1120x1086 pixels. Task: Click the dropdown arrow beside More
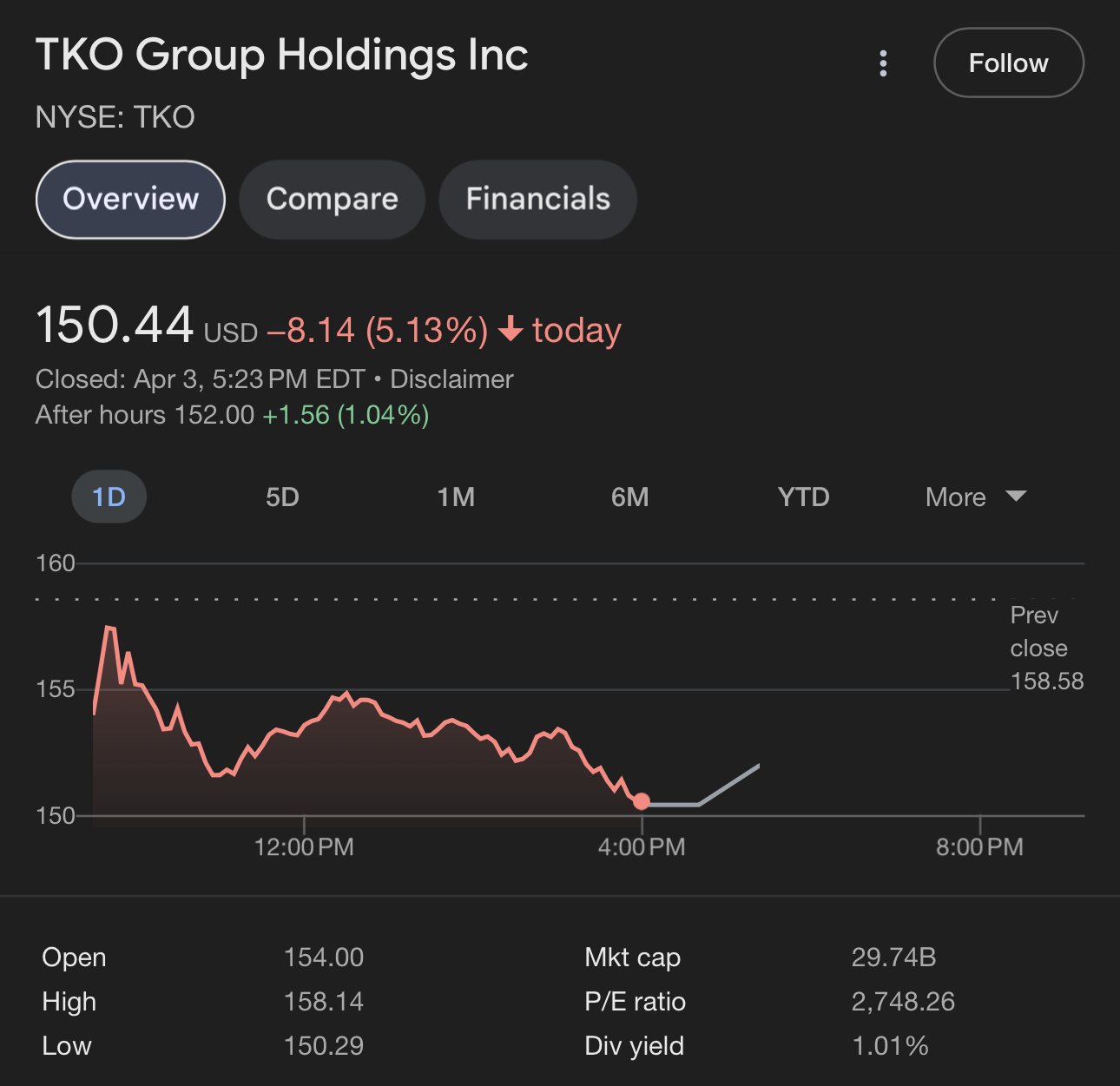[x=1016, y=496]
